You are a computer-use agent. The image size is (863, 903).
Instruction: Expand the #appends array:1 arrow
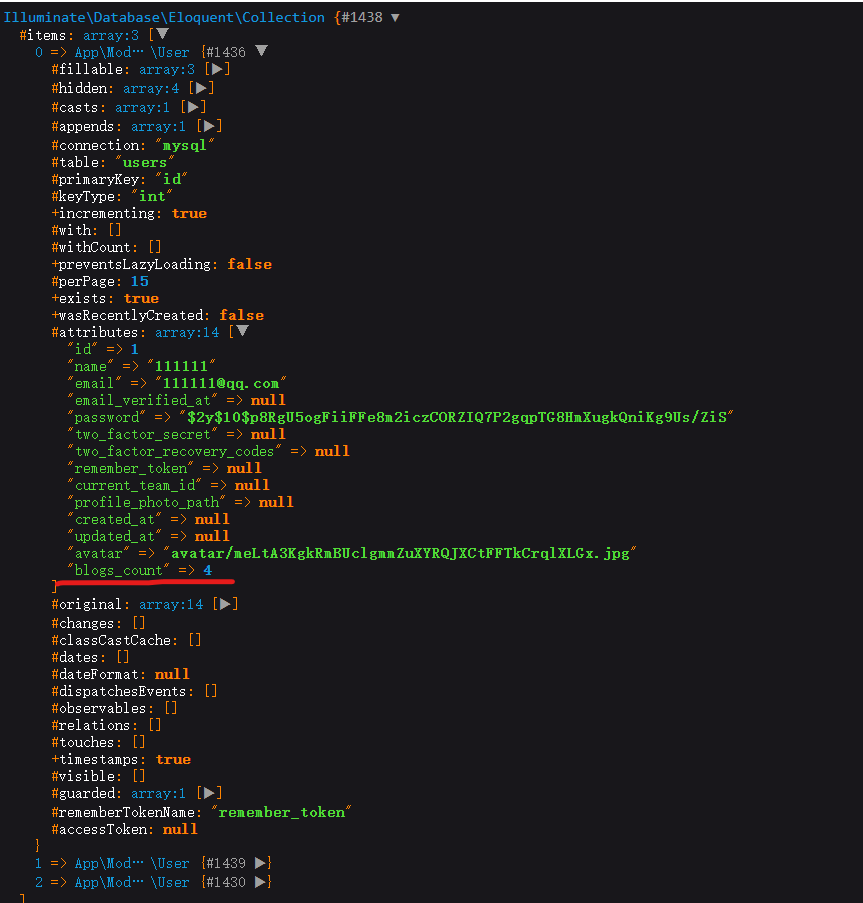pos(208,126)
